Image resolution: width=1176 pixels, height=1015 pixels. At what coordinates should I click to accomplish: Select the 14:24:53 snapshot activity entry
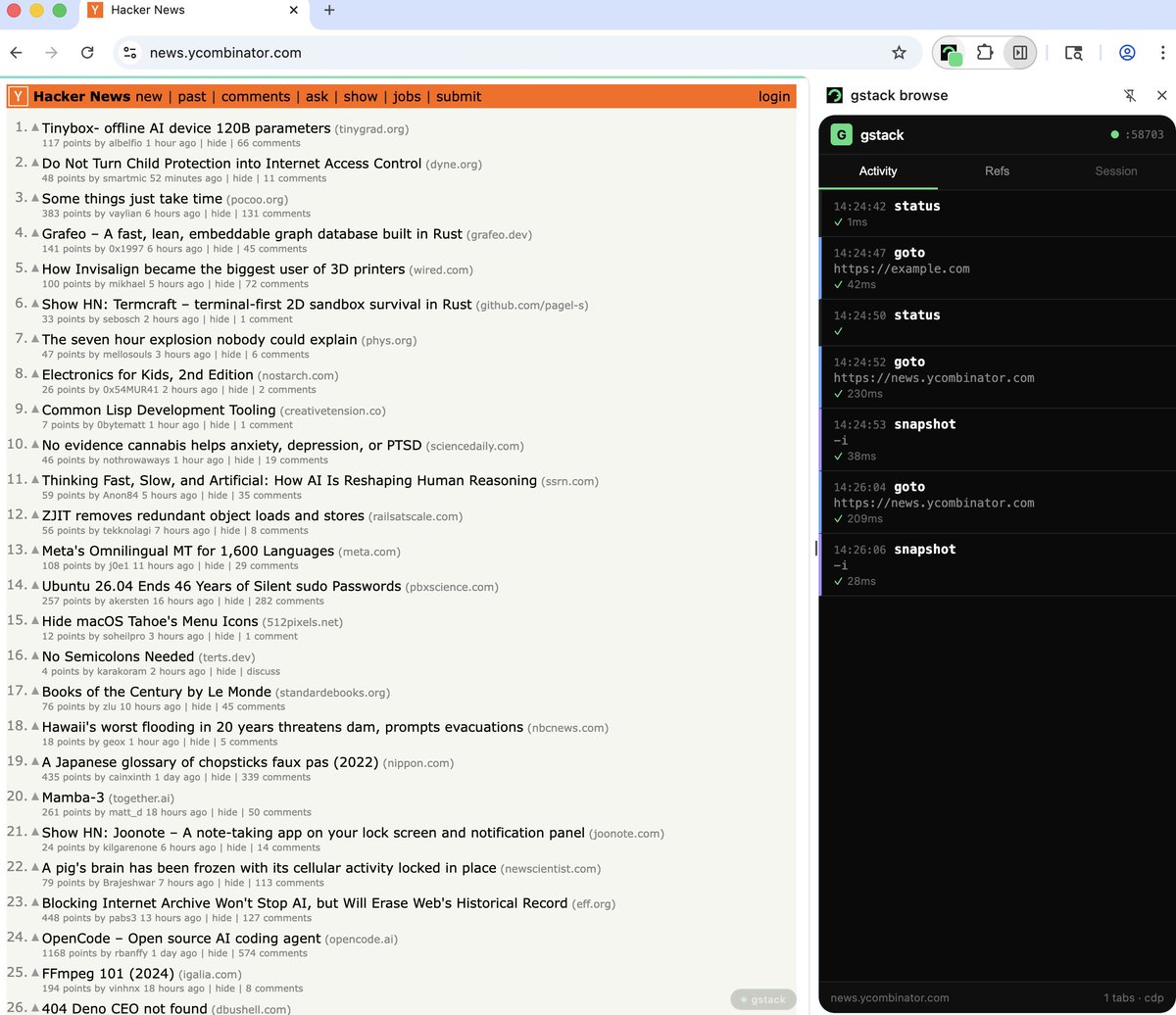(997, 440)
